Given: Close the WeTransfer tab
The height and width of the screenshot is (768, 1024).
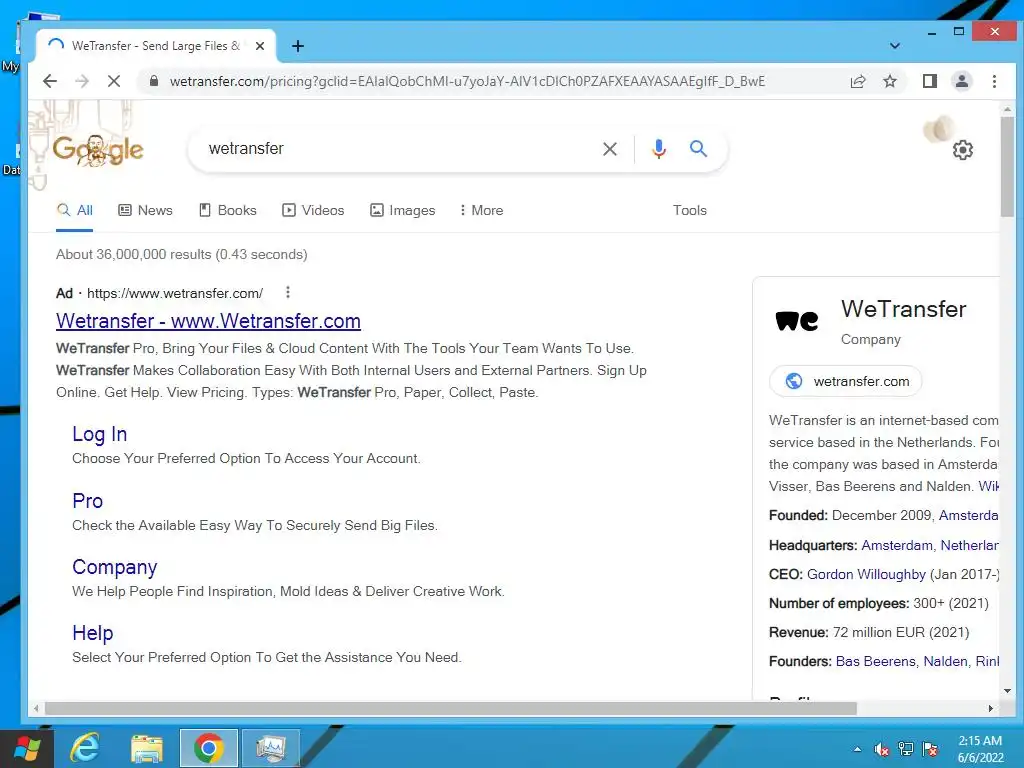Looking at the screenshot, I should pos(260,46).
